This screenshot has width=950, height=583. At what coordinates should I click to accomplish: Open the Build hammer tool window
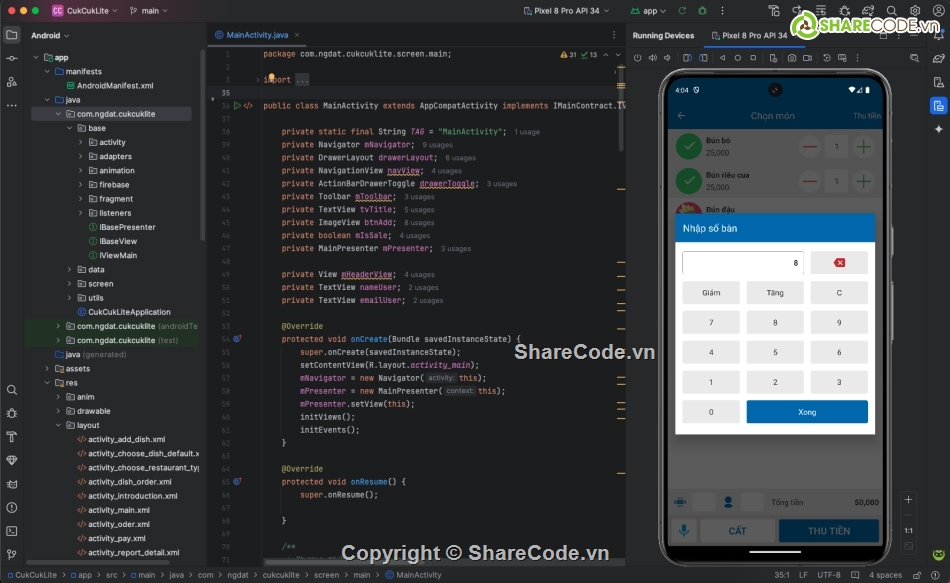coord(12,437)
